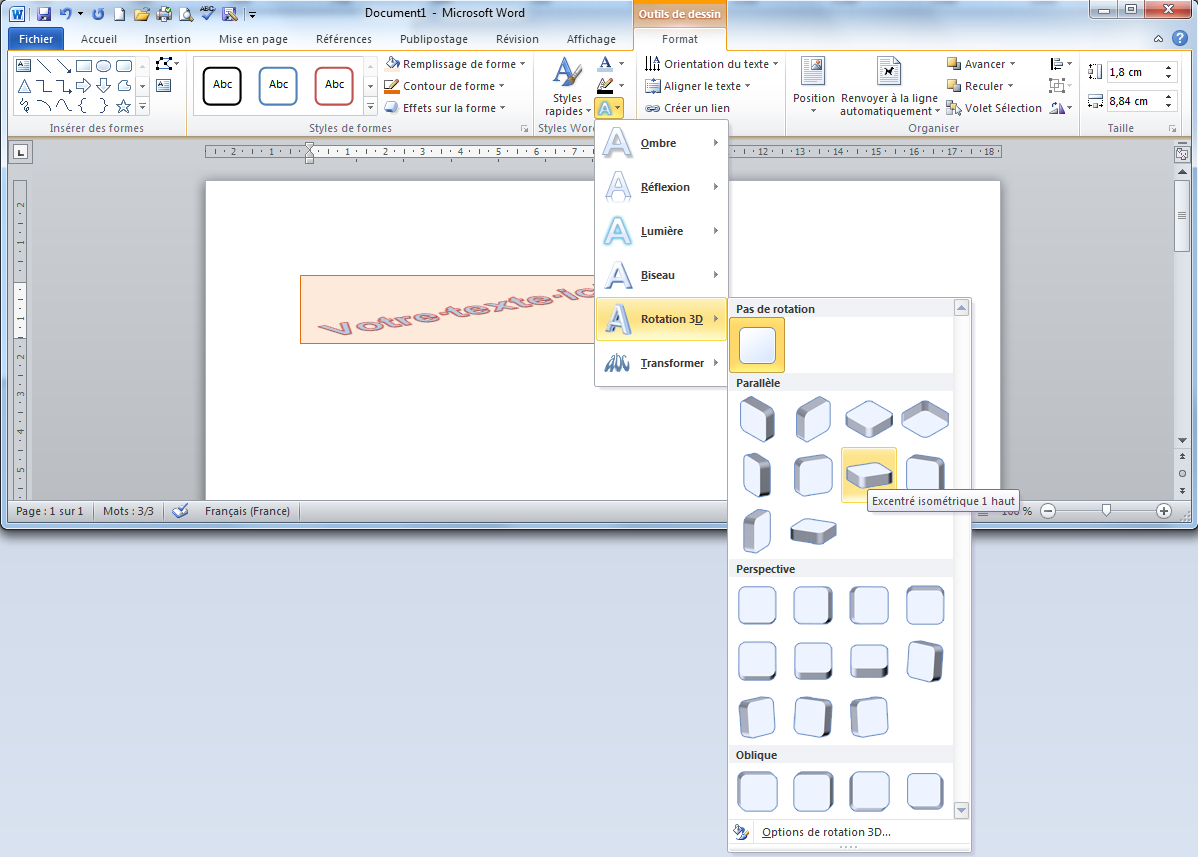
Task: Apply the blue outlined Abc shape style
Action: click(278, 86)
